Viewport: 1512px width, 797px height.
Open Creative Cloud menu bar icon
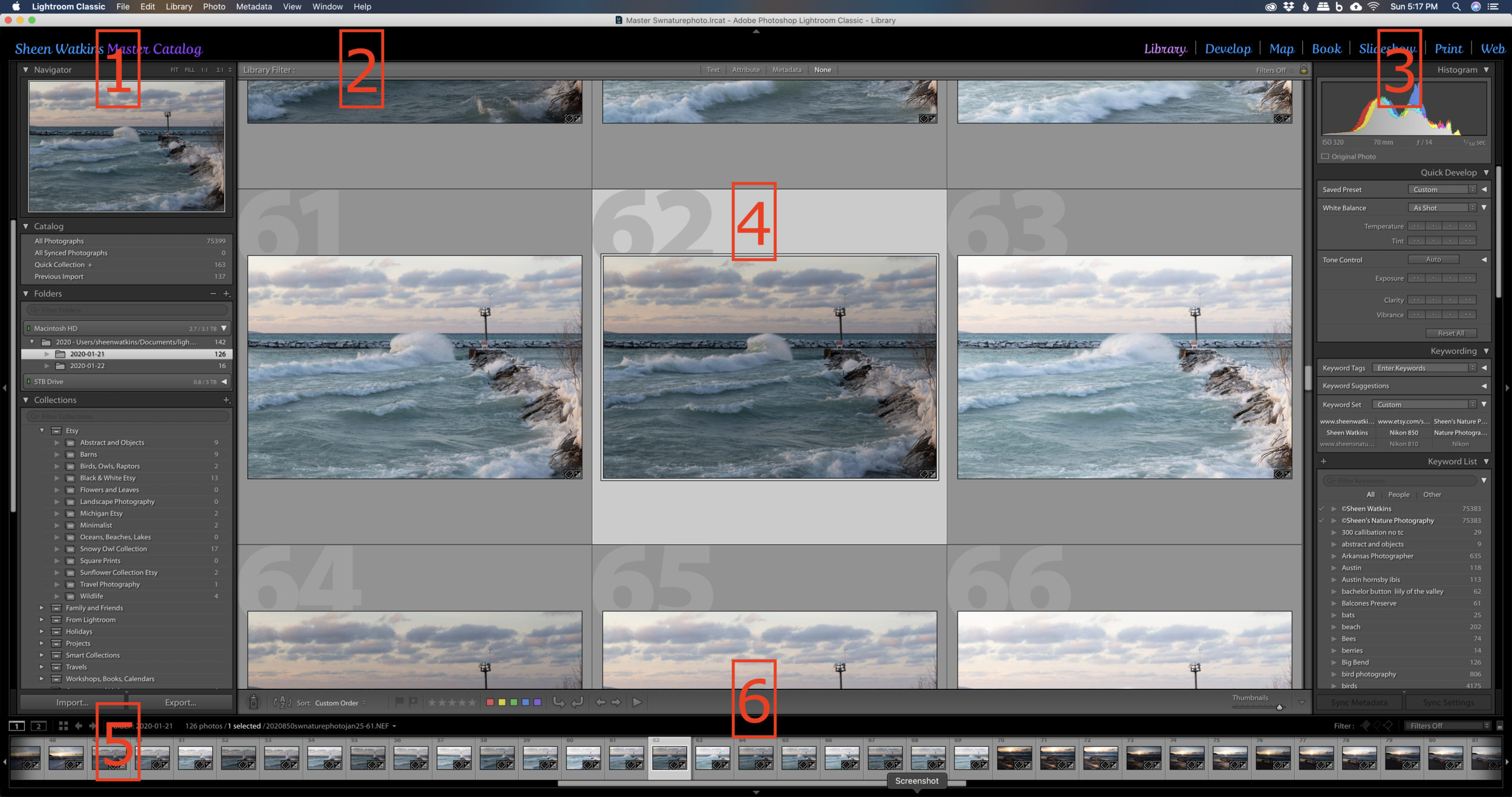[x=1271, y=7]
